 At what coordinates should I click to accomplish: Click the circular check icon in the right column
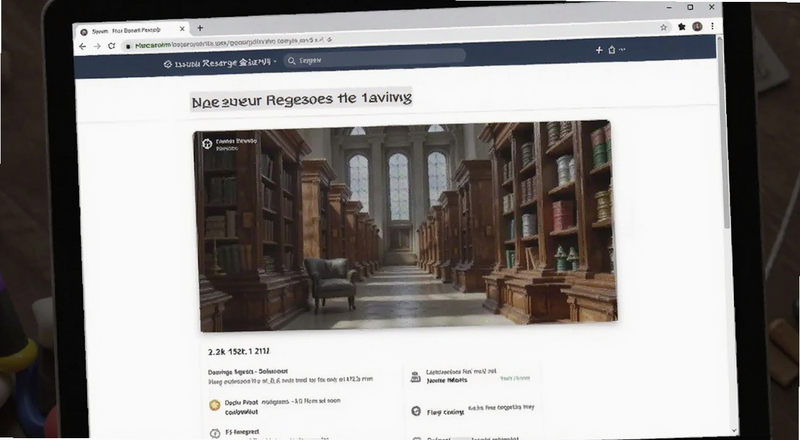(x=416, y=411)
